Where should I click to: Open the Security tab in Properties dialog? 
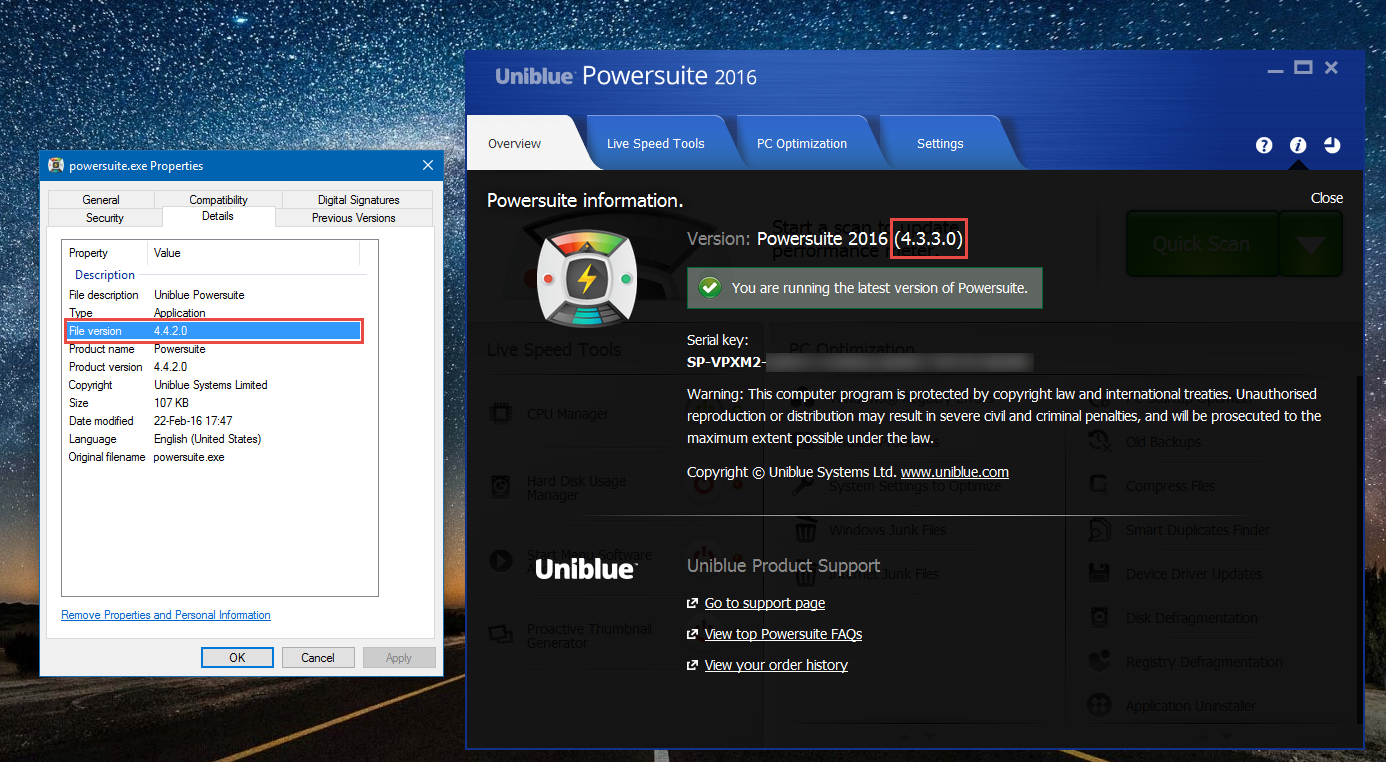[105, 217]
